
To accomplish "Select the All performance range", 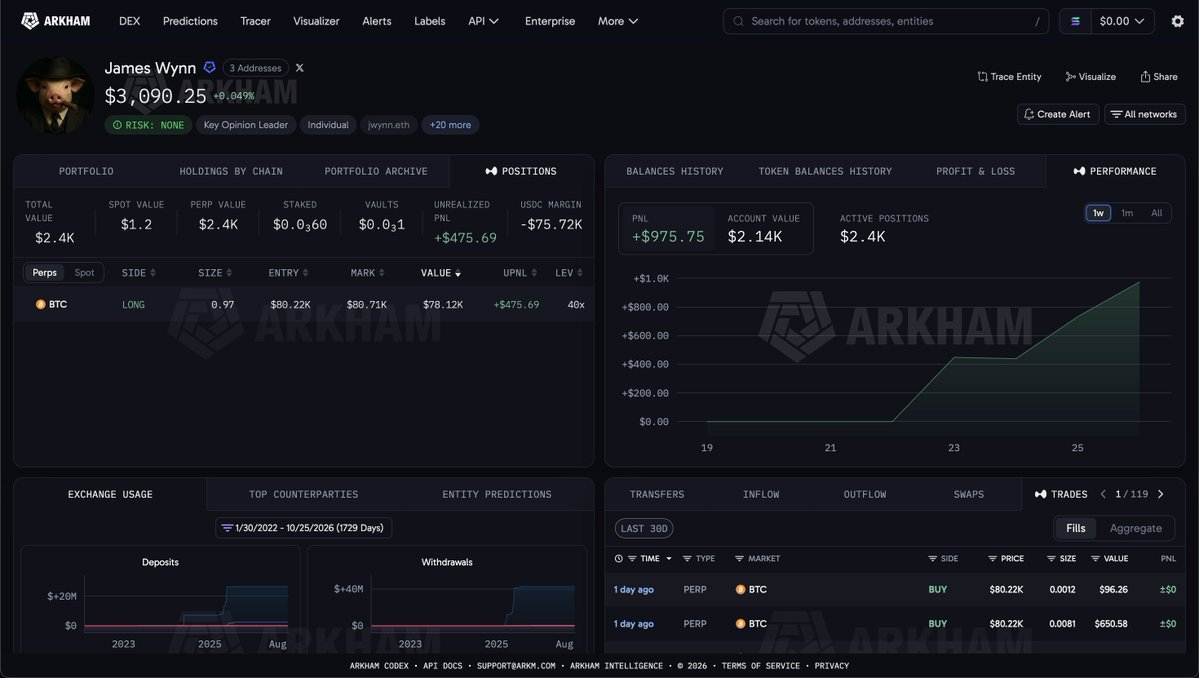I will click(1156, 213).
